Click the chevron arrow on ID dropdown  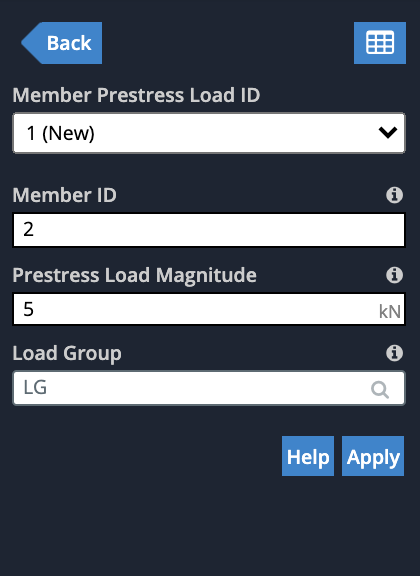tap(388, 133)
